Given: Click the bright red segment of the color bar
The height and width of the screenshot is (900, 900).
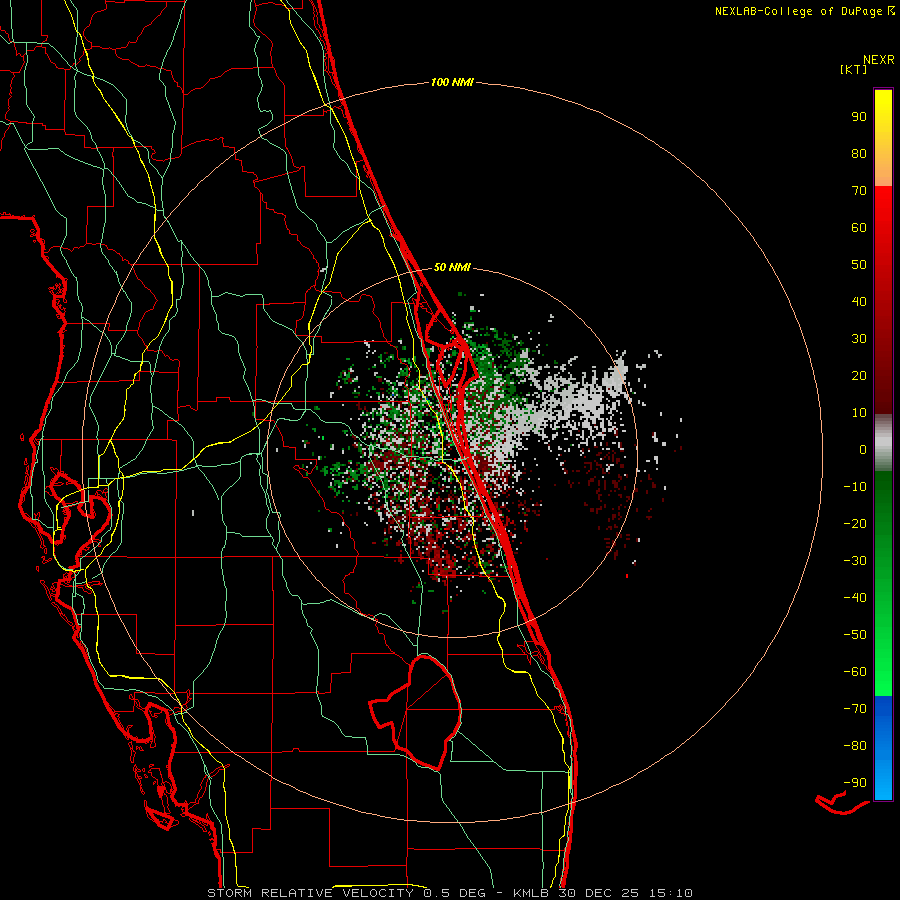Looking at the screenshot, I should pyautogui.click(x=883, y=210).
